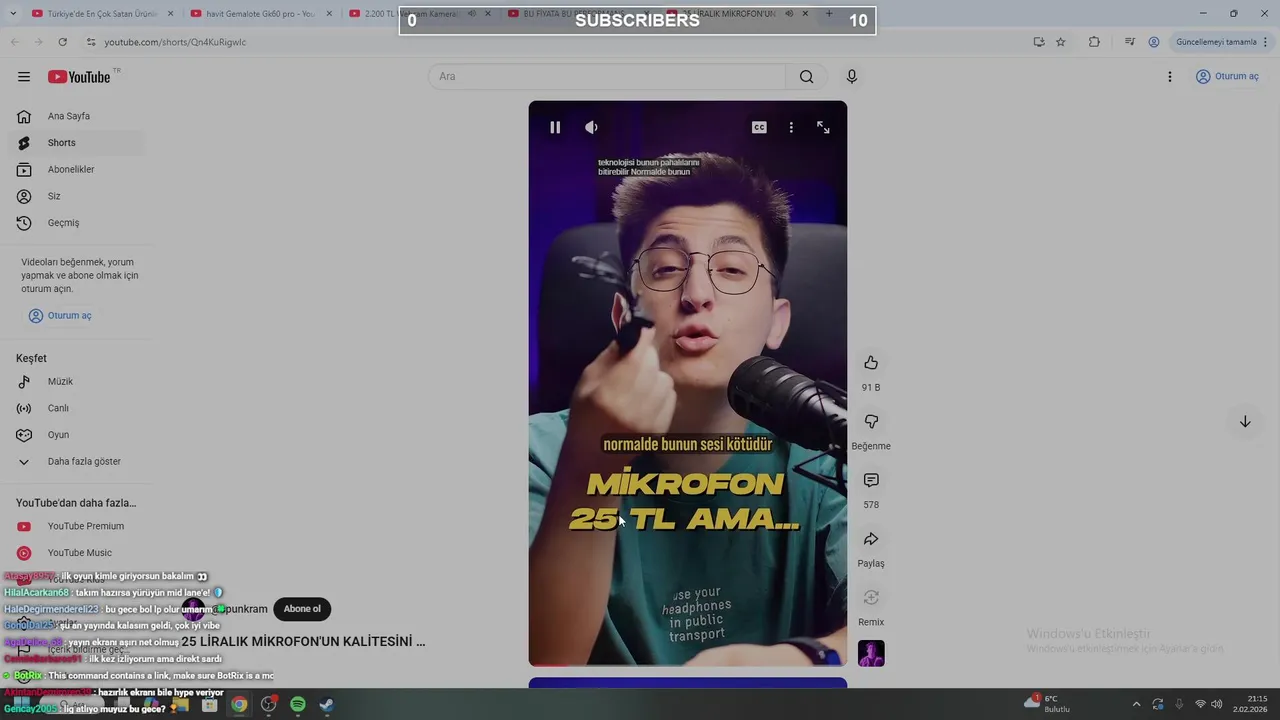Open Spotify from the taskbar
Image resolution: width=1280 pixels, height=720 pixels.
[297, 705]
